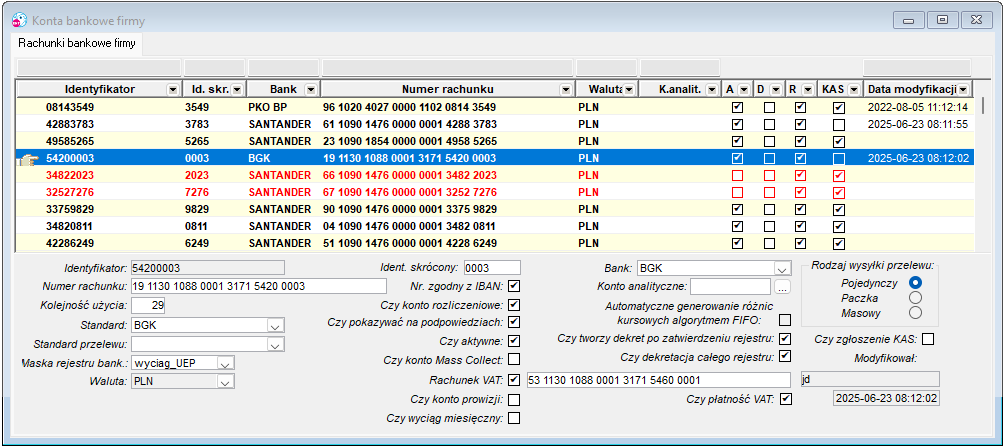Open the column D header filter arrow
Viewport: 1004px width, 447px height.
pyautogui.click(x=775, y=90)
